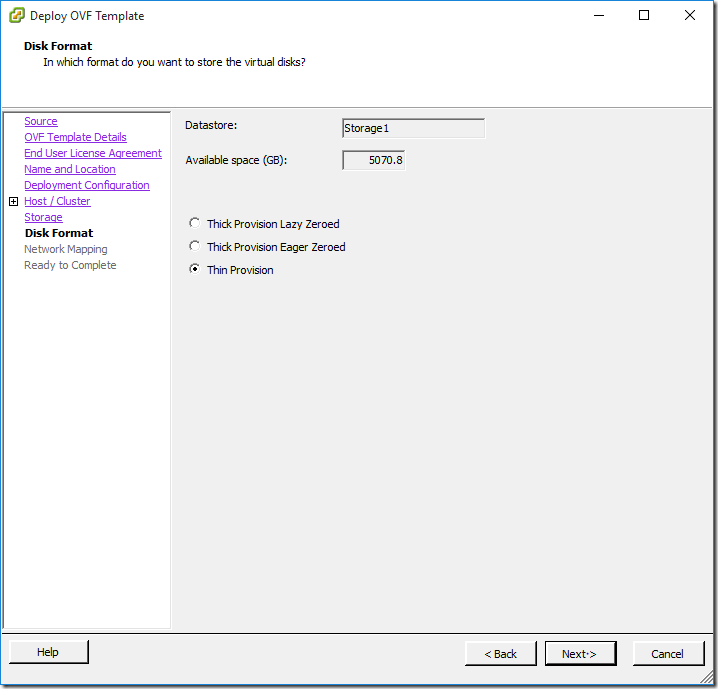Open End User License Agreement step
The height and width of the screenshot is (689, 718).
(x=93, y=153)
